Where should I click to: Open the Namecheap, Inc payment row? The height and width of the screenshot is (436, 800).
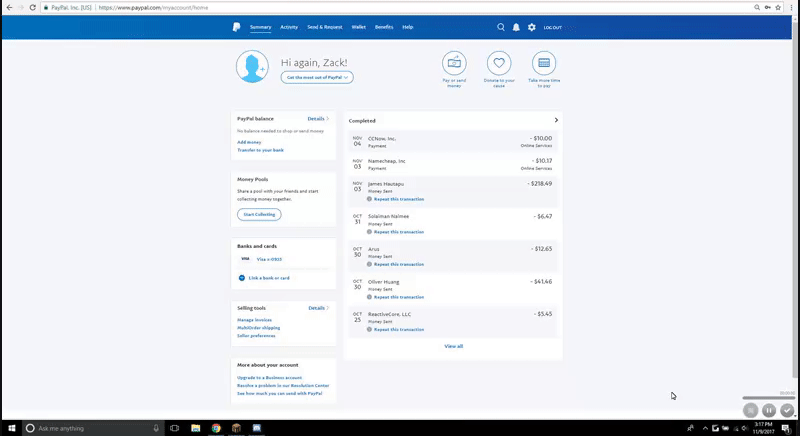tap(453, 164)
